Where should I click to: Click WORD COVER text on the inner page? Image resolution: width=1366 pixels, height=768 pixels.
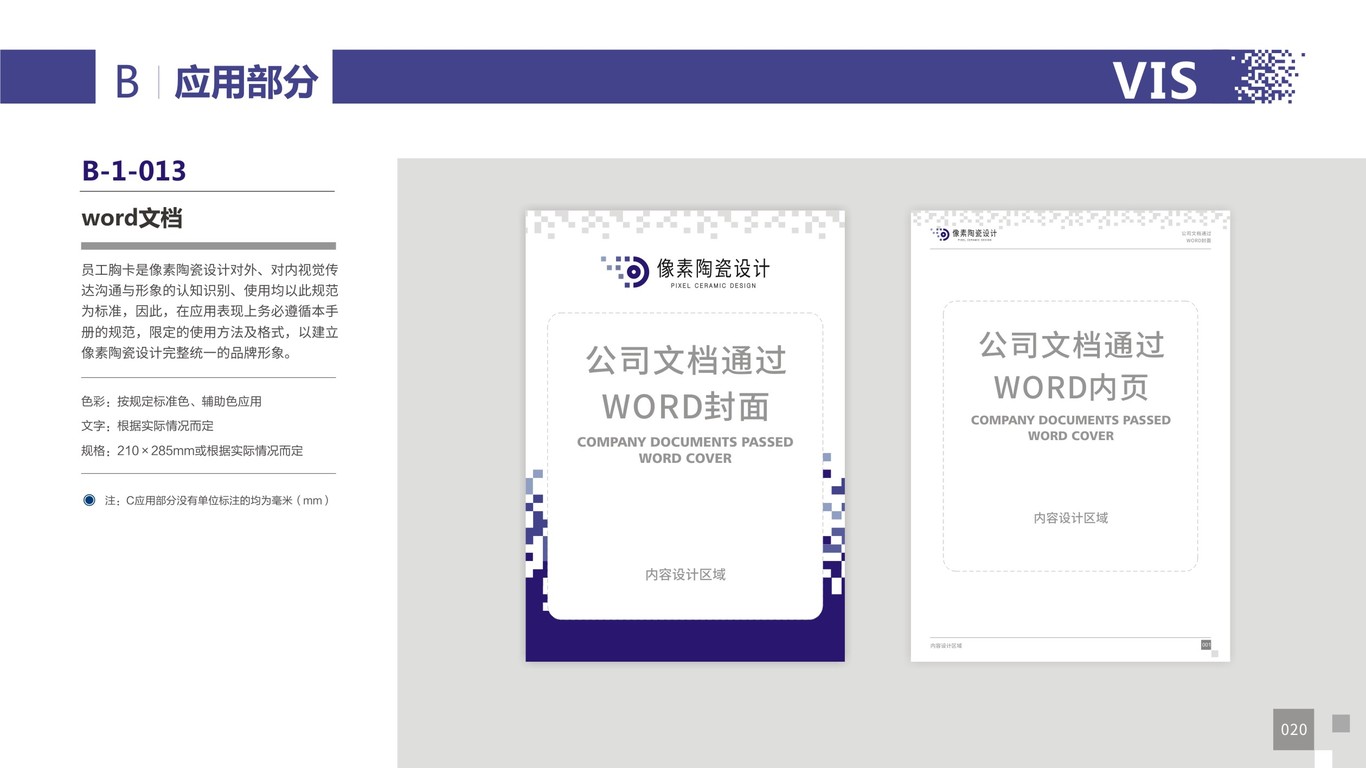click(1071, 436)
